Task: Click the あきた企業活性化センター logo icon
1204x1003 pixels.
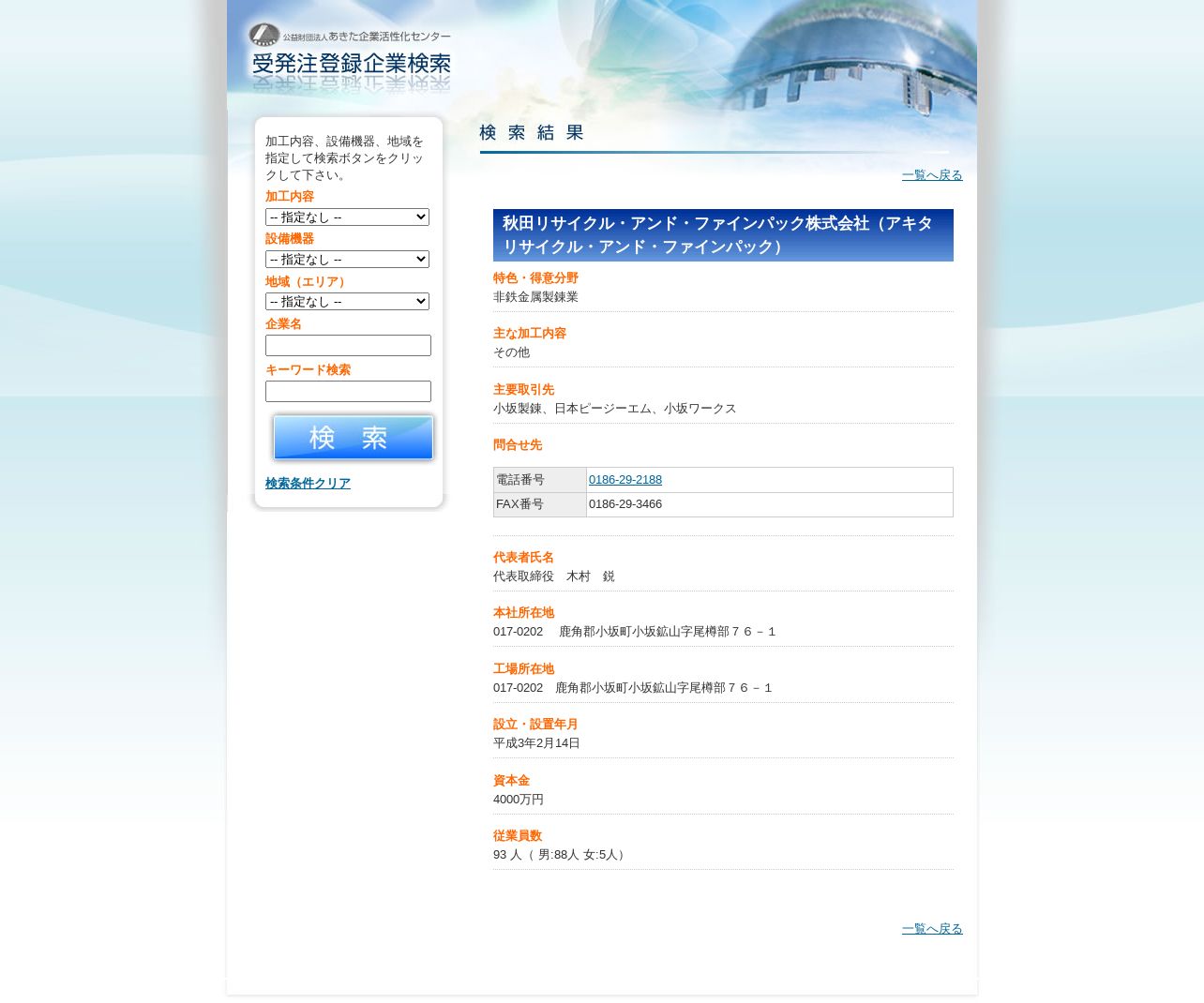Action: 264,36
